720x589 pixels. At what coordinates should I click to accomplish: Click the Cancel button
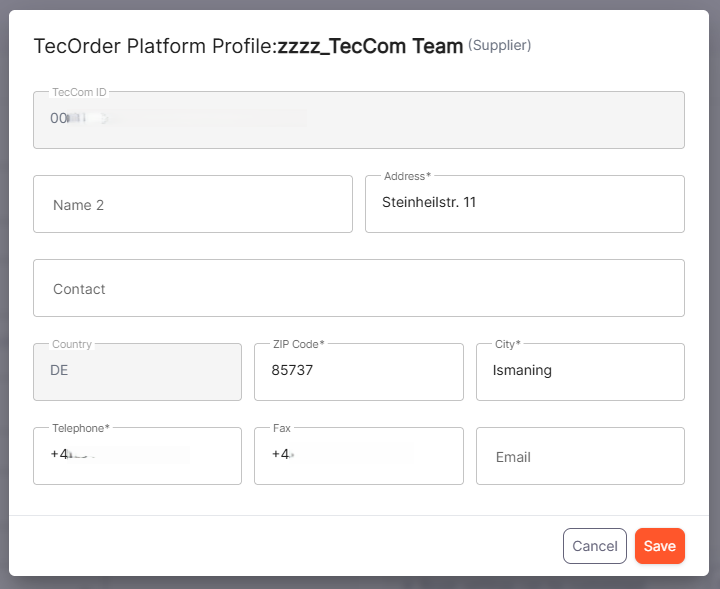(x=595, y=546)
